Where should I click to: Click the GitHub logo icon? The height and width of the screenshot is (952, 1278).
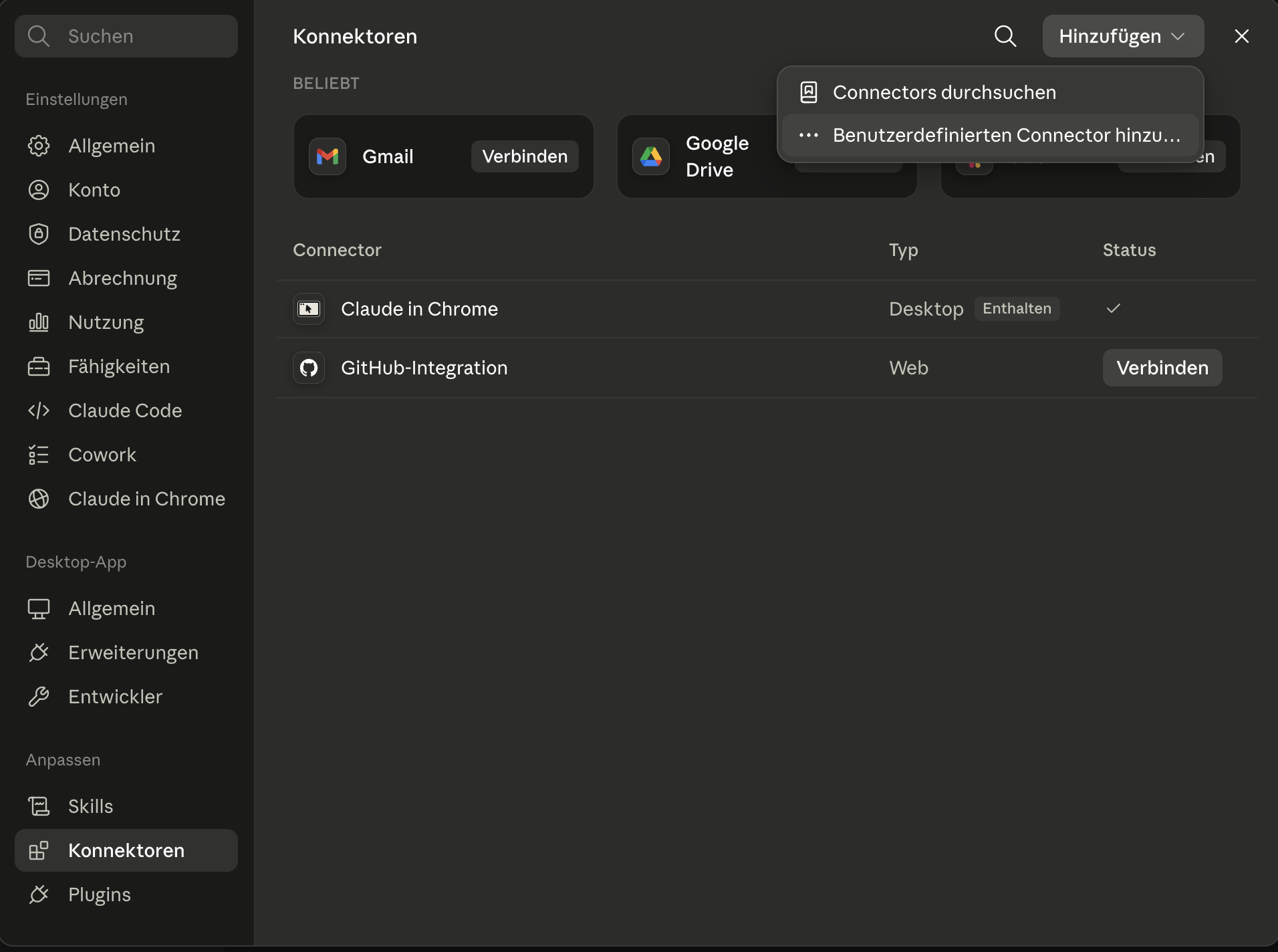[x=309, y=368]
